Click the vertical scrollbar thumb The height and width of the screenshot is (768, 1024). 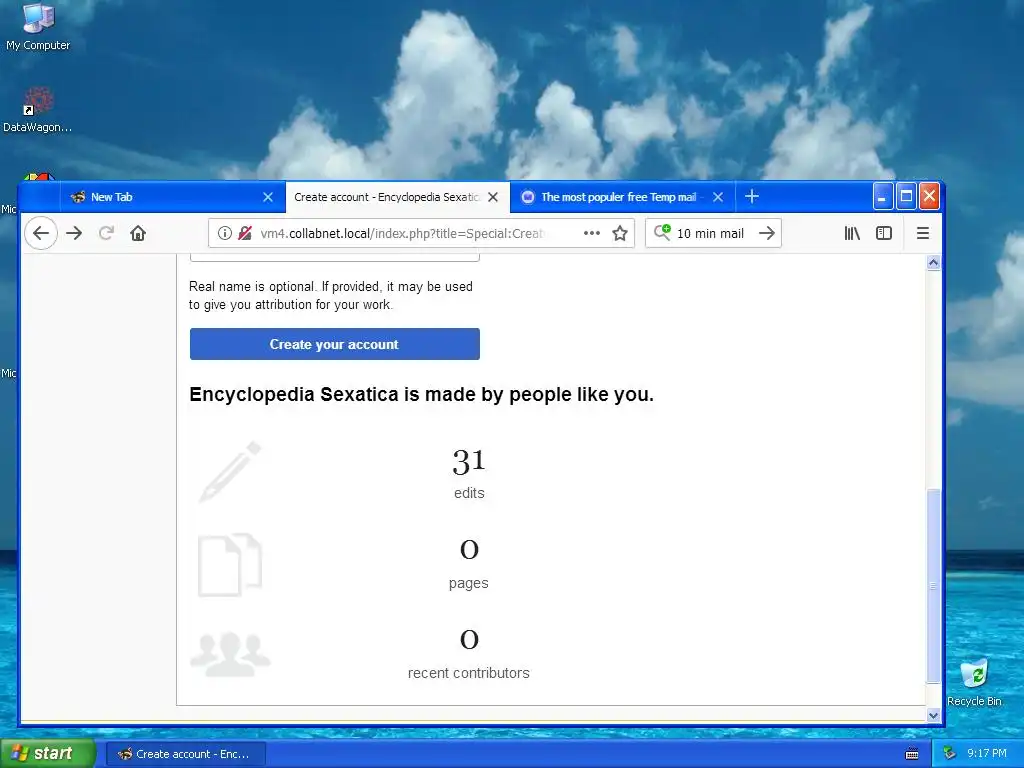[x=933, y=586]
